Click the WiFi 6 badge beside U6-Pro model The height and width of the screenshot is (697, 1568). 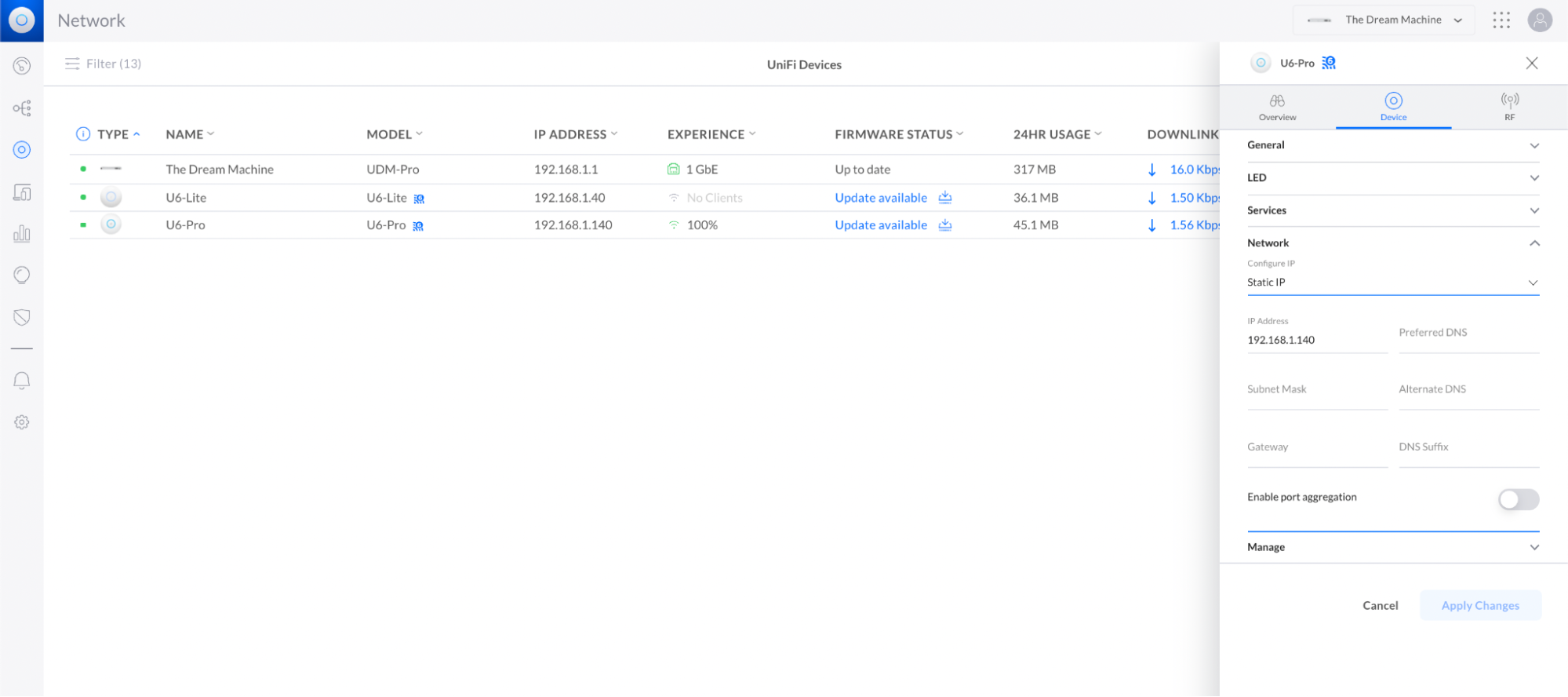418,226
